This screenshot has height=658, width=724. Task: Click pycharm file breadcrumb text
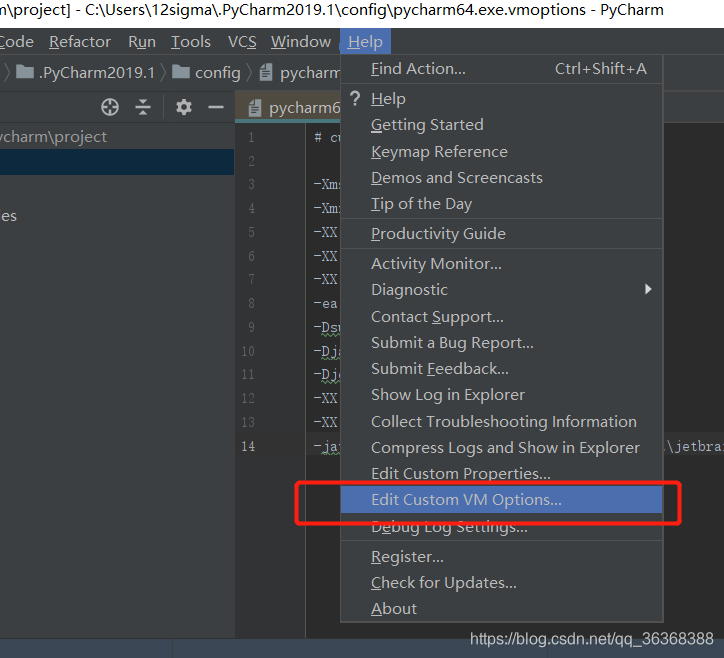310,72
